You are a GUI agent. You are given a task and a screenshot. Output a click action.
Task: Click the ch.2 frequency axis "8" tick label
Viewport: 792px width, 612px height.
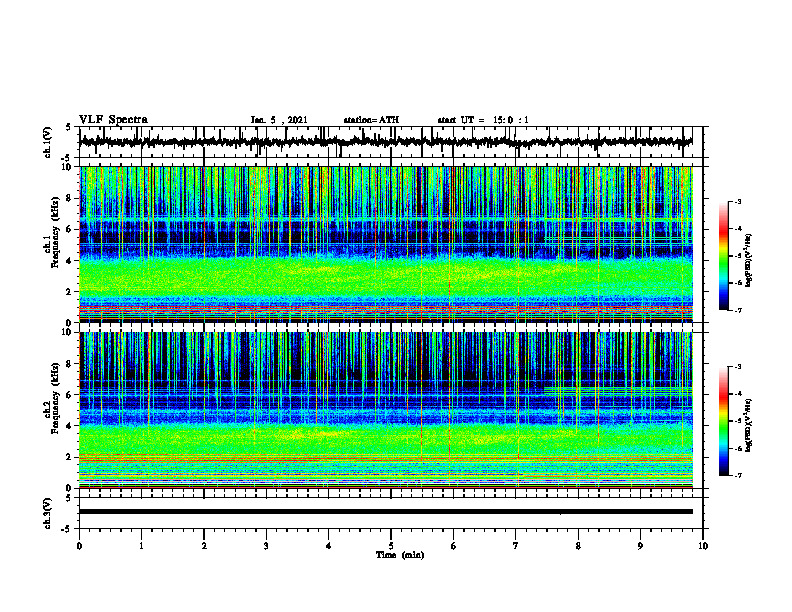(x=70, y=364)
